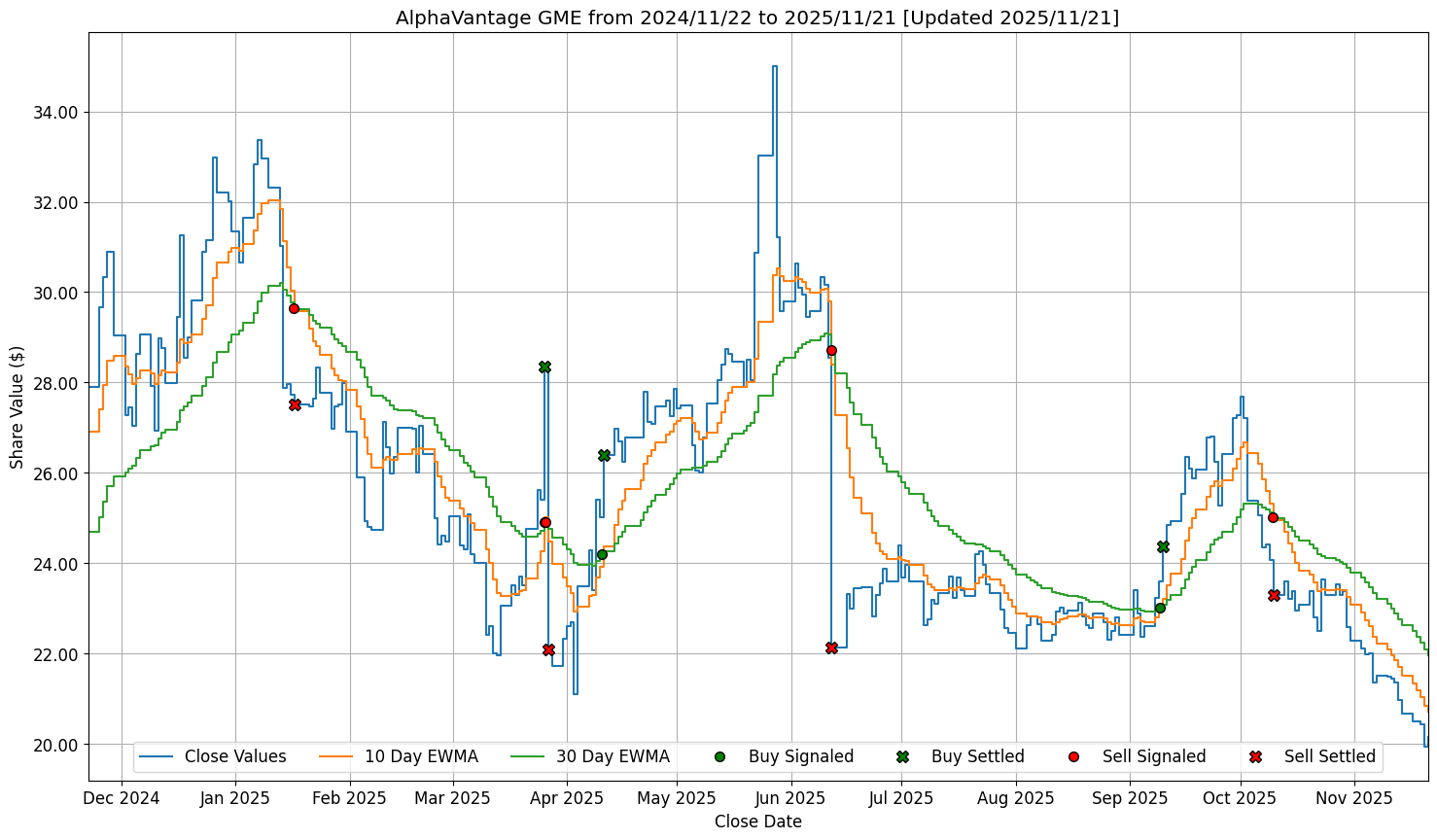
Task: Click the Sell Settled legend label
Action: coord(1329,756)
